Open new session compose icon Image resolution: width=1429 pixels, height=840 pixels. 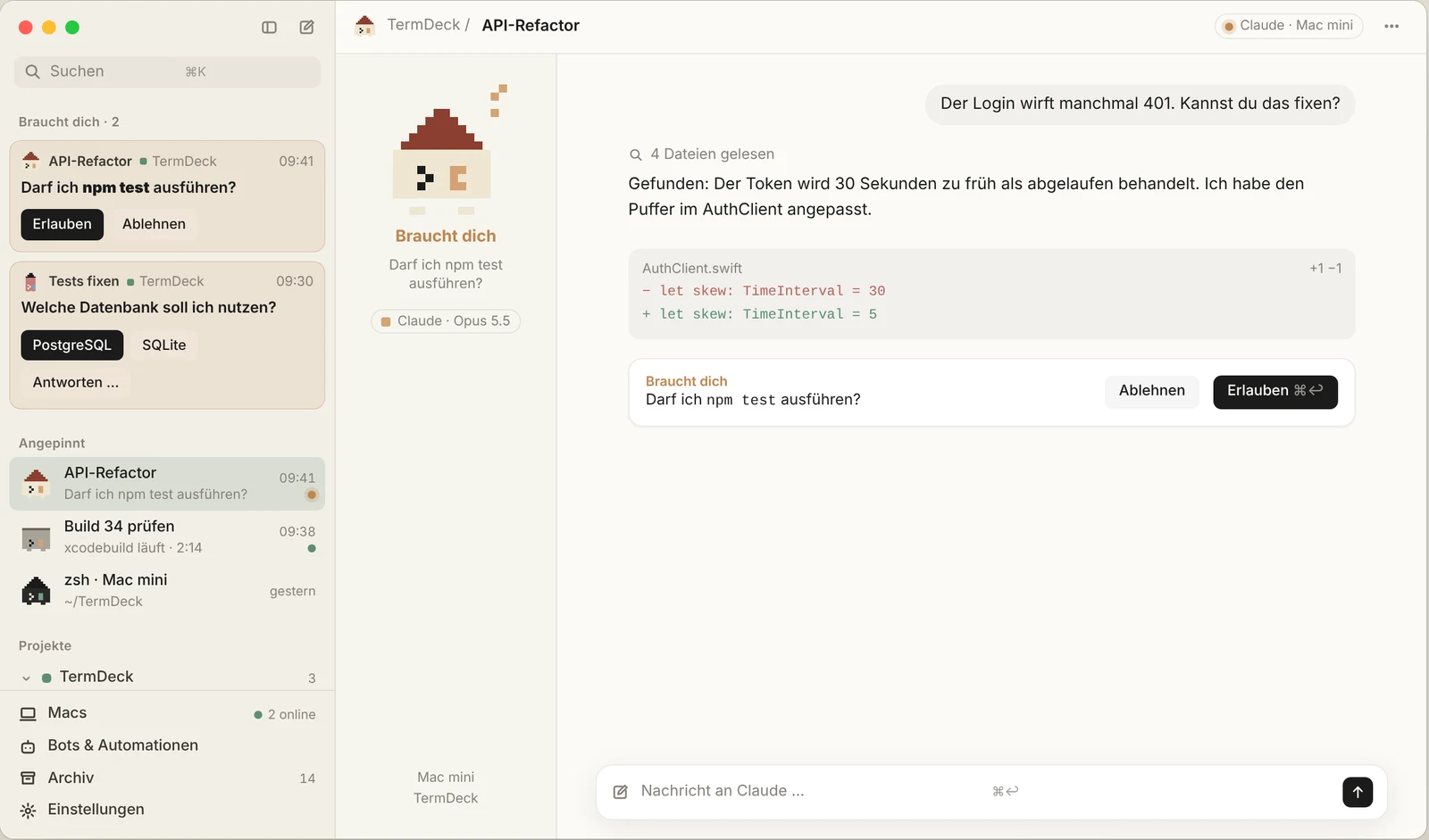(x=306, y=28)
